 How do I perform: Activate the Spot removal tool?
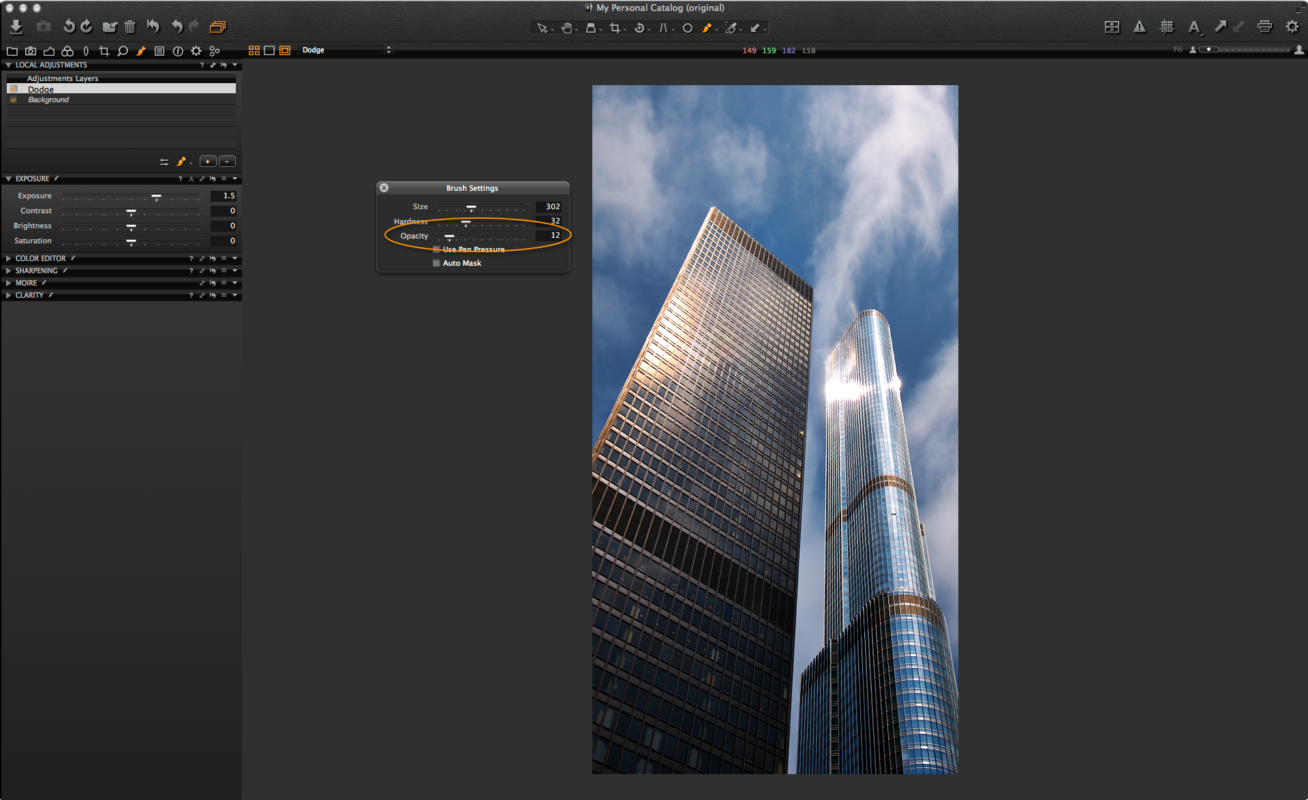pos(689,27)
